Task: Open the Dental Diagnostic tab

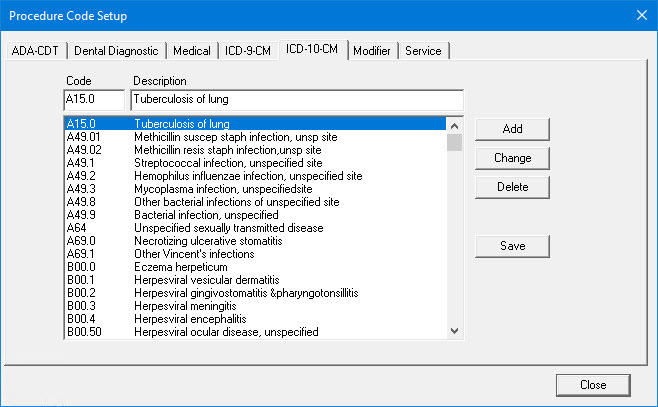Action: pyautogui.click(x=116, y=51)
